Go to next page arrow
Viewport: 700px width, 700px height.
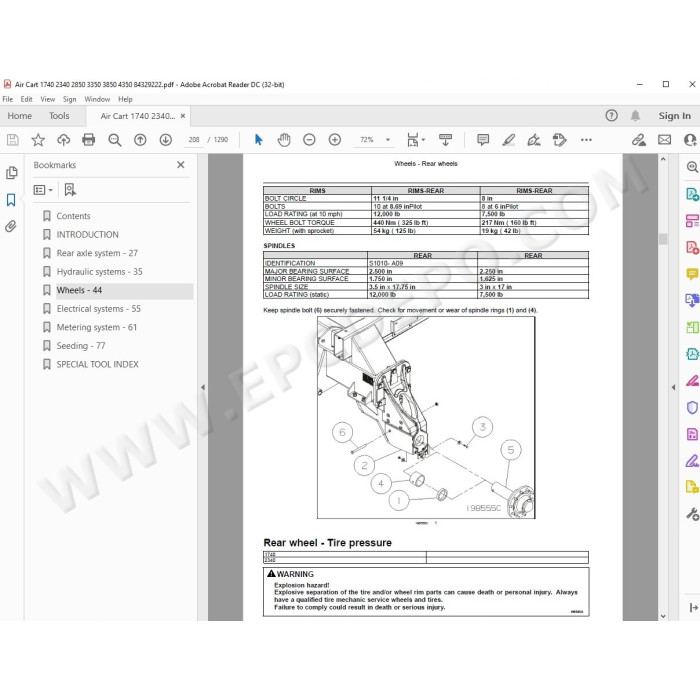click(x=166, y=140)
